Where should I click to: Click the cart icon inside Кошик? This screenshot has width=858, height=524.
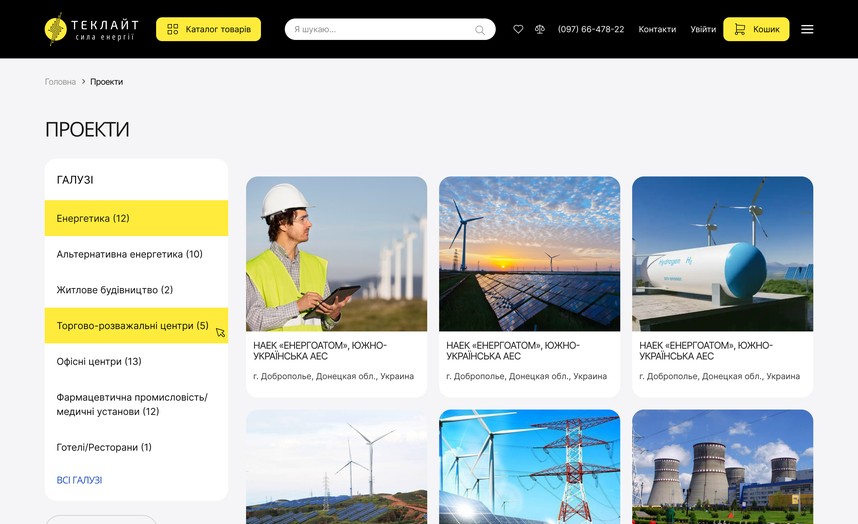pyautogui.click(x=740, y=30)
